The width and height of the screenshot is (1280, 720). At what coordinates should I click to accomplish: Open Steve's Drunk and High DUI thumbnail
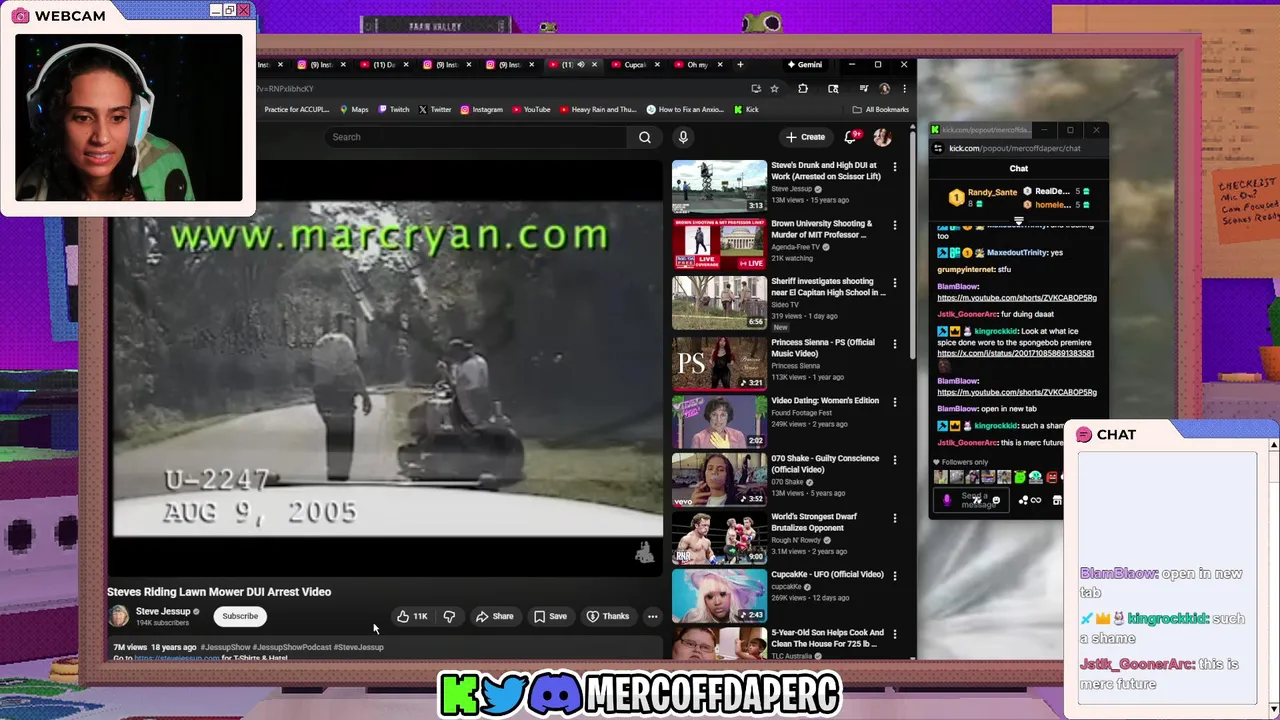click(x=719, y=186)
